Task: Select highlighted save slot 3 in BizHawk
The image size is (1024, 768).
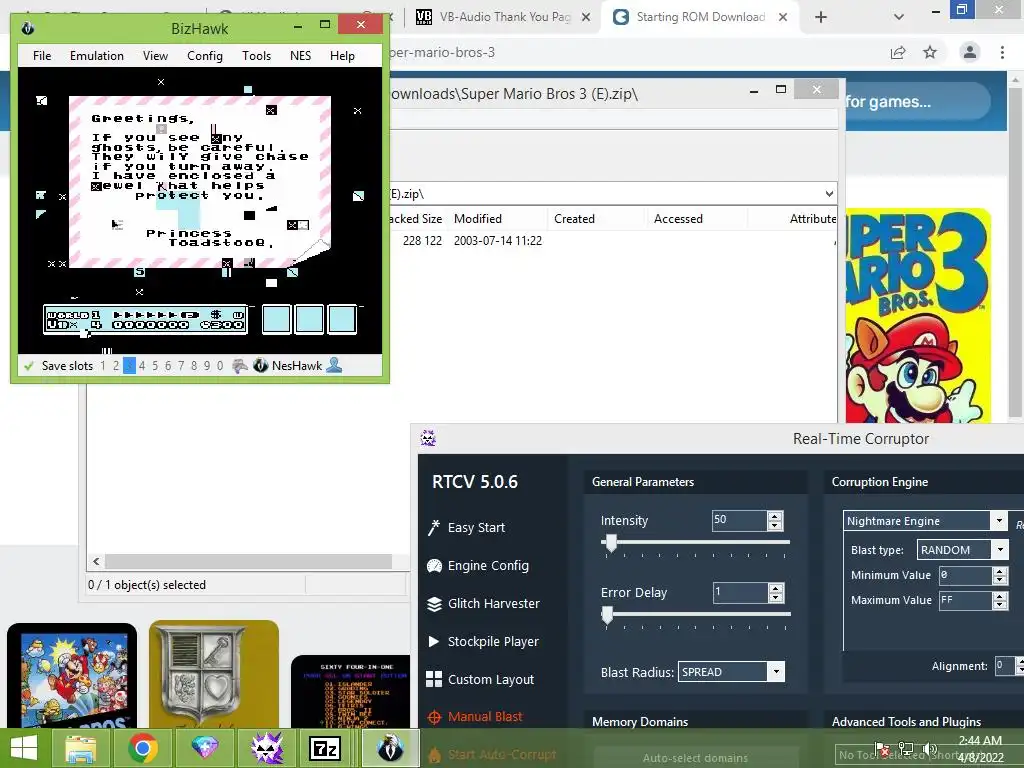Action: pos(129,366)
